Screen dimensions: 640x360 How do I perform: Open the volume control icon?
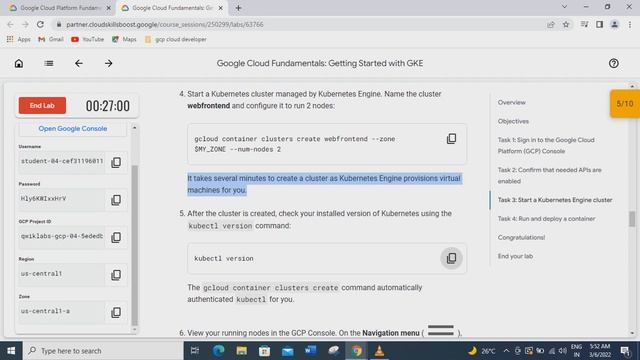[562, 351]
